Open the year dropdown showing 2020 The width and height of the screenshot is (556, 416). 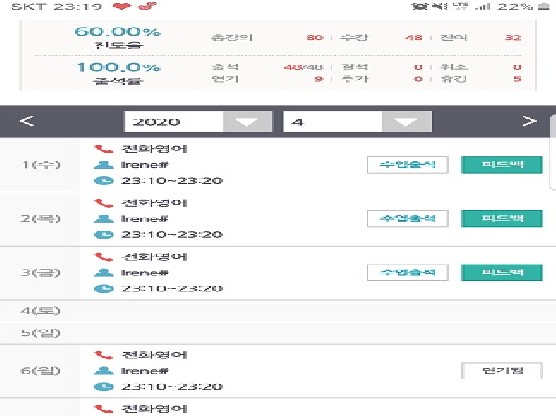tap(198, 122)
